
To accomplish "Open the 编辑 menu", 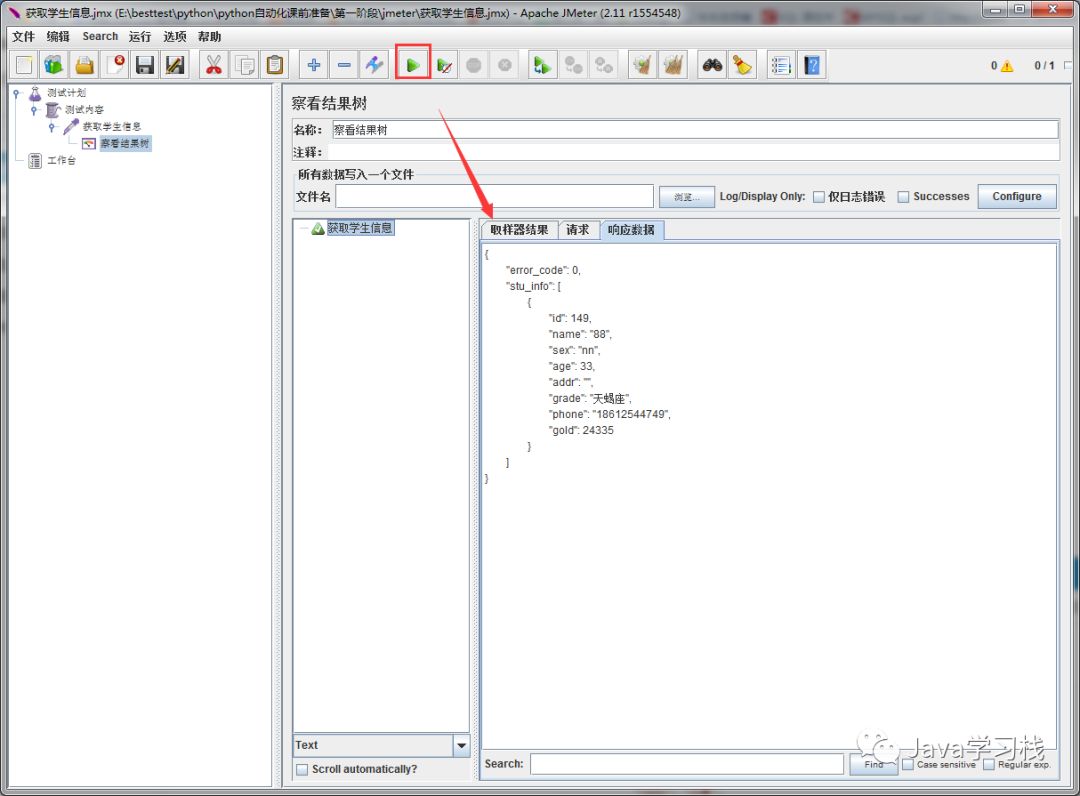I will pyautogui.click(x=59, y=36).
